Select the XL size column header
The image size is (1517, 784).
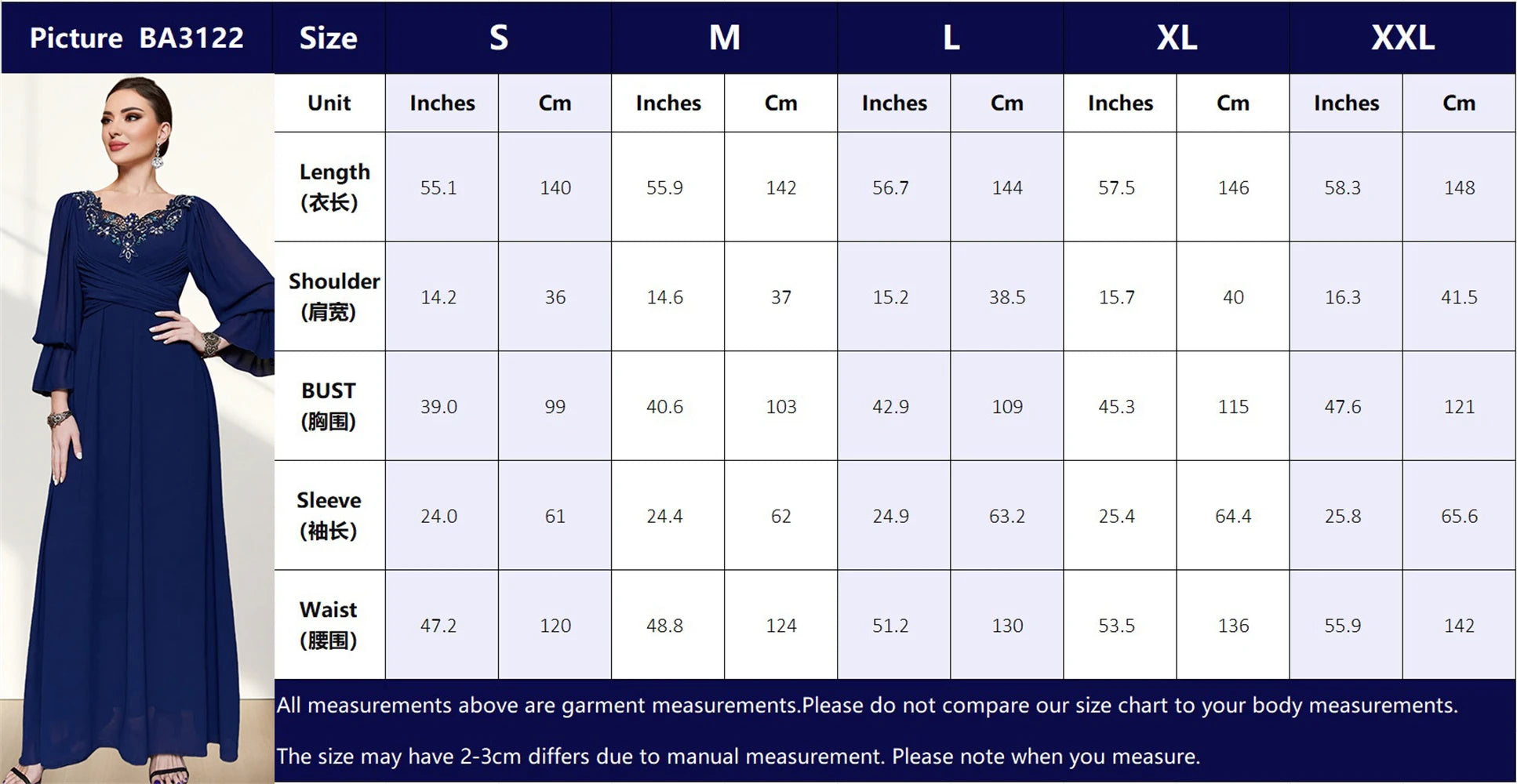(x=1177, y=38)
